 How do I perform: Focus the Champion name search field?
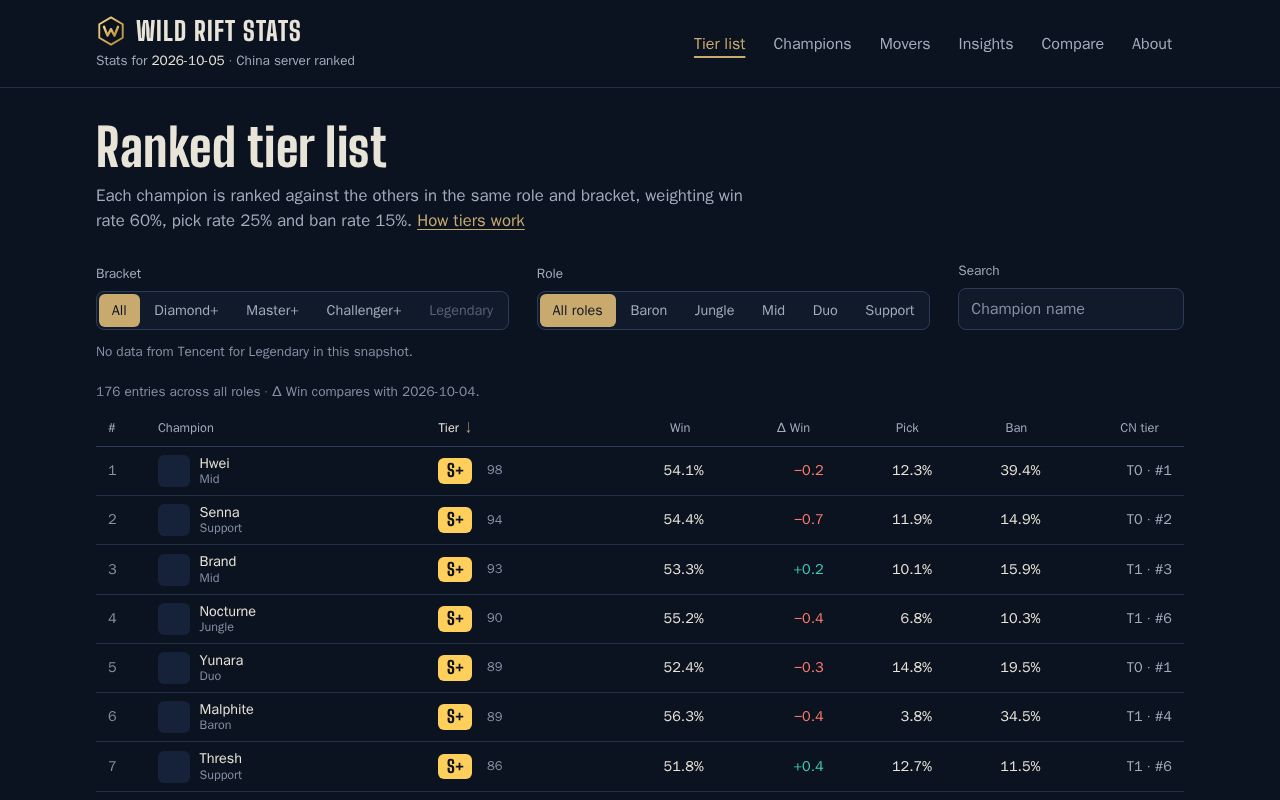[x=1071, y=309]
